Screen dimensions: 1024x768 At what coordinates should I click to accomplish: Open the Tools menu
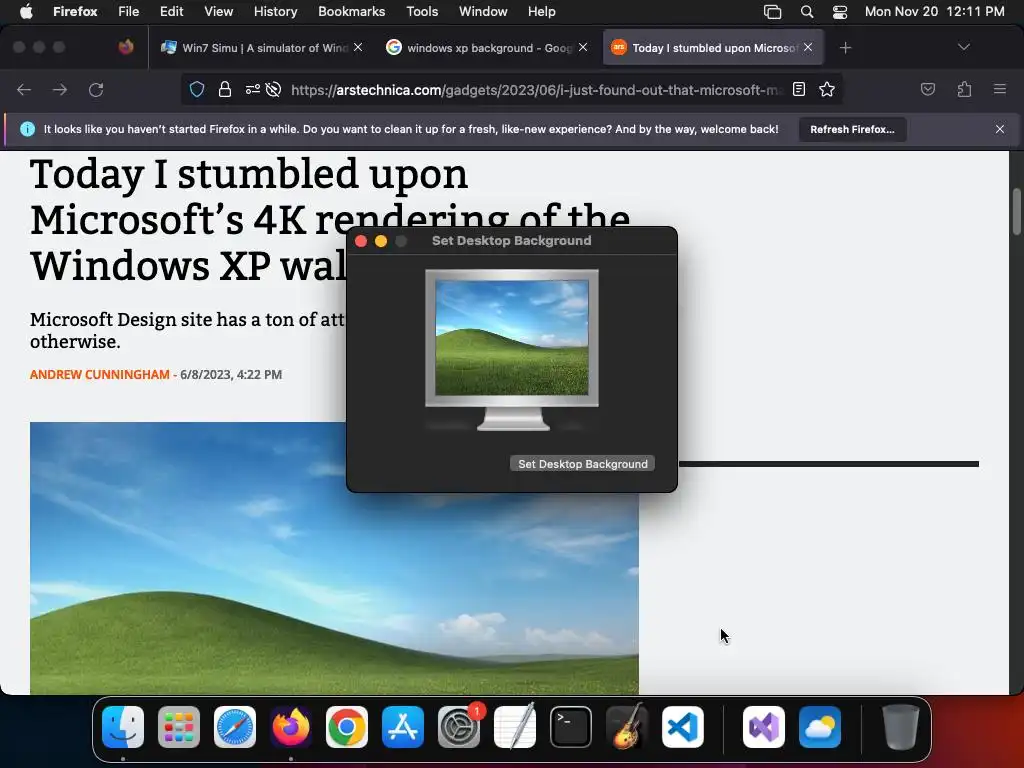[422, 11]
